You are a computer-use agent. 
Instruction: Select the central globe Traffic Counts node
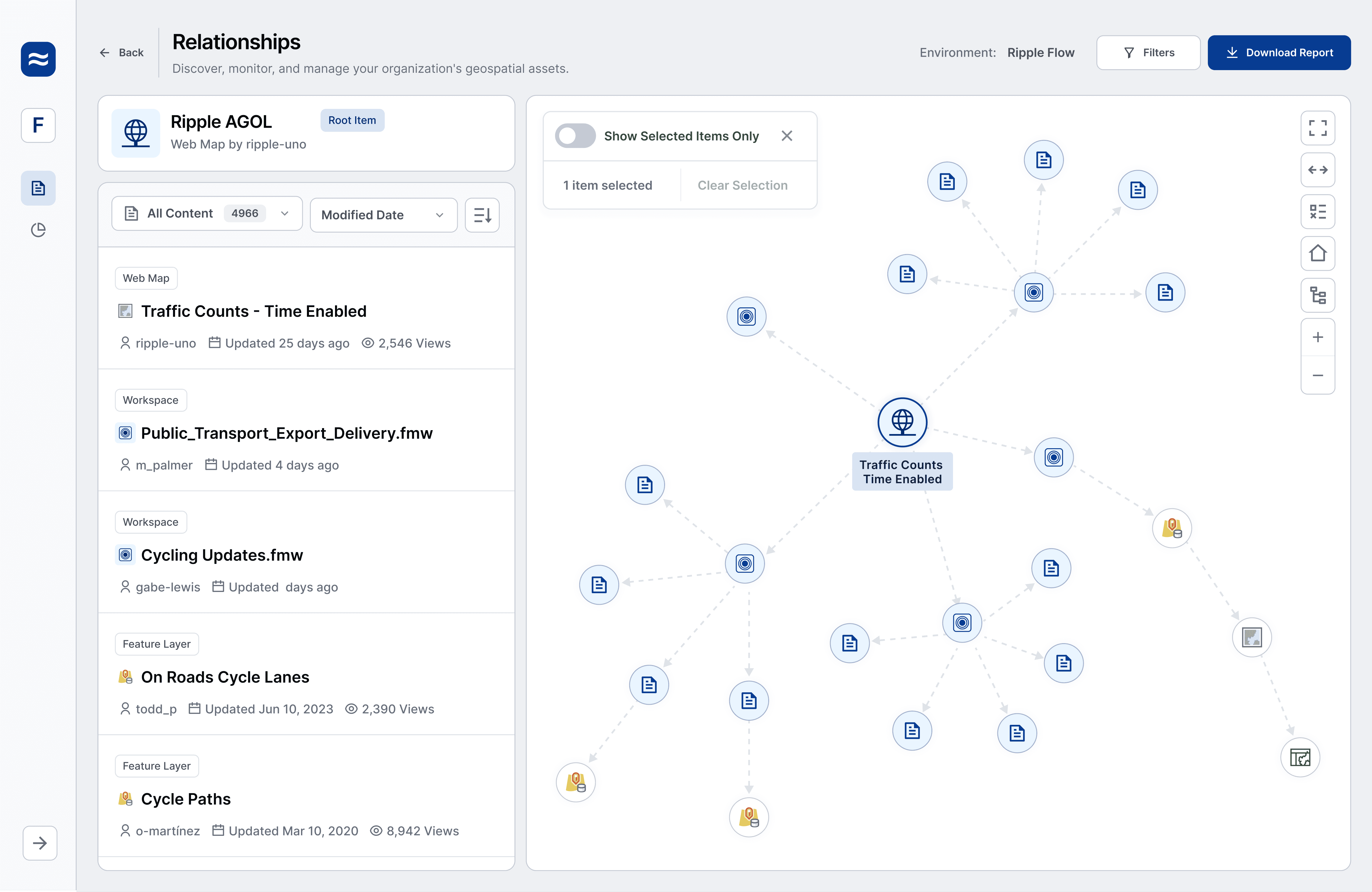pyautogui.click(x=902, y=422)
